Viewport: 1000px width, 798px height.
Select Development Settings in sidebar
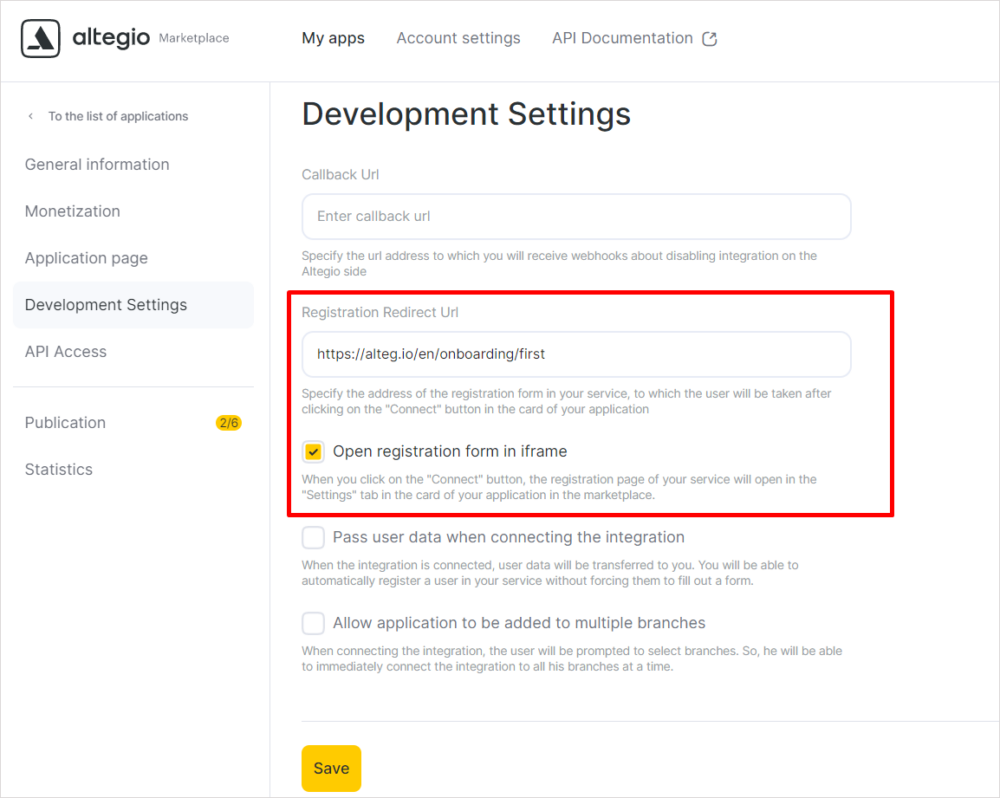[x=133, y=305]
